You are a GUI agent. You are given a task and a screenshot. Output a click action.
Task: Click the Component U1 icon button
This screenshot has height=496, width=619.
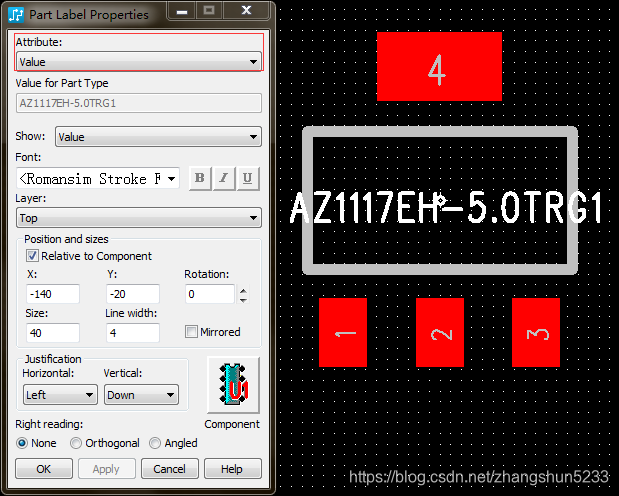tap(233, 385)
